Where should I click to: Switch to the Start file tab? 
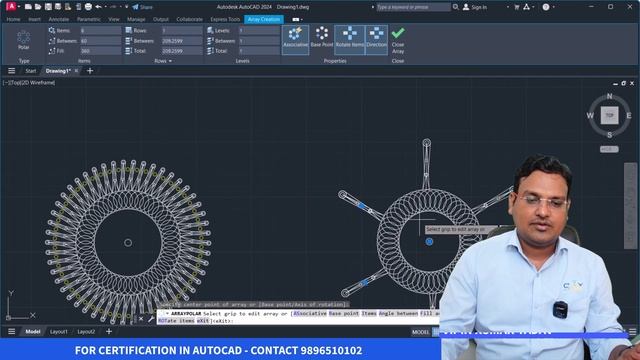coord(31,71)
